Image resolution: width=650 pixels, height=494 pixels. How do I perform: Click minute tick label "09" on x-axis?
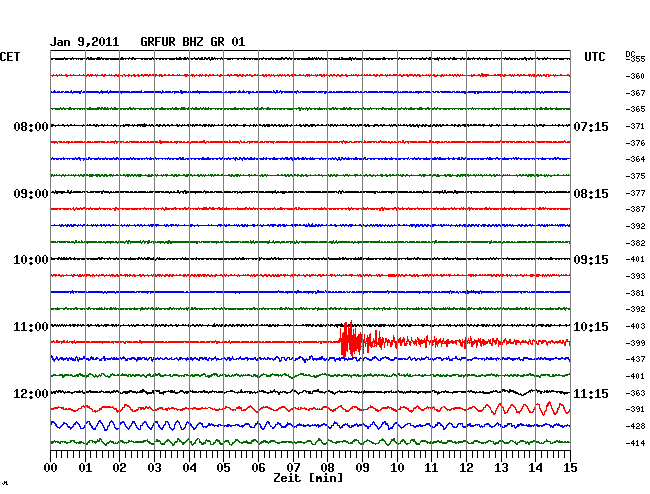[x=362, y=468]
